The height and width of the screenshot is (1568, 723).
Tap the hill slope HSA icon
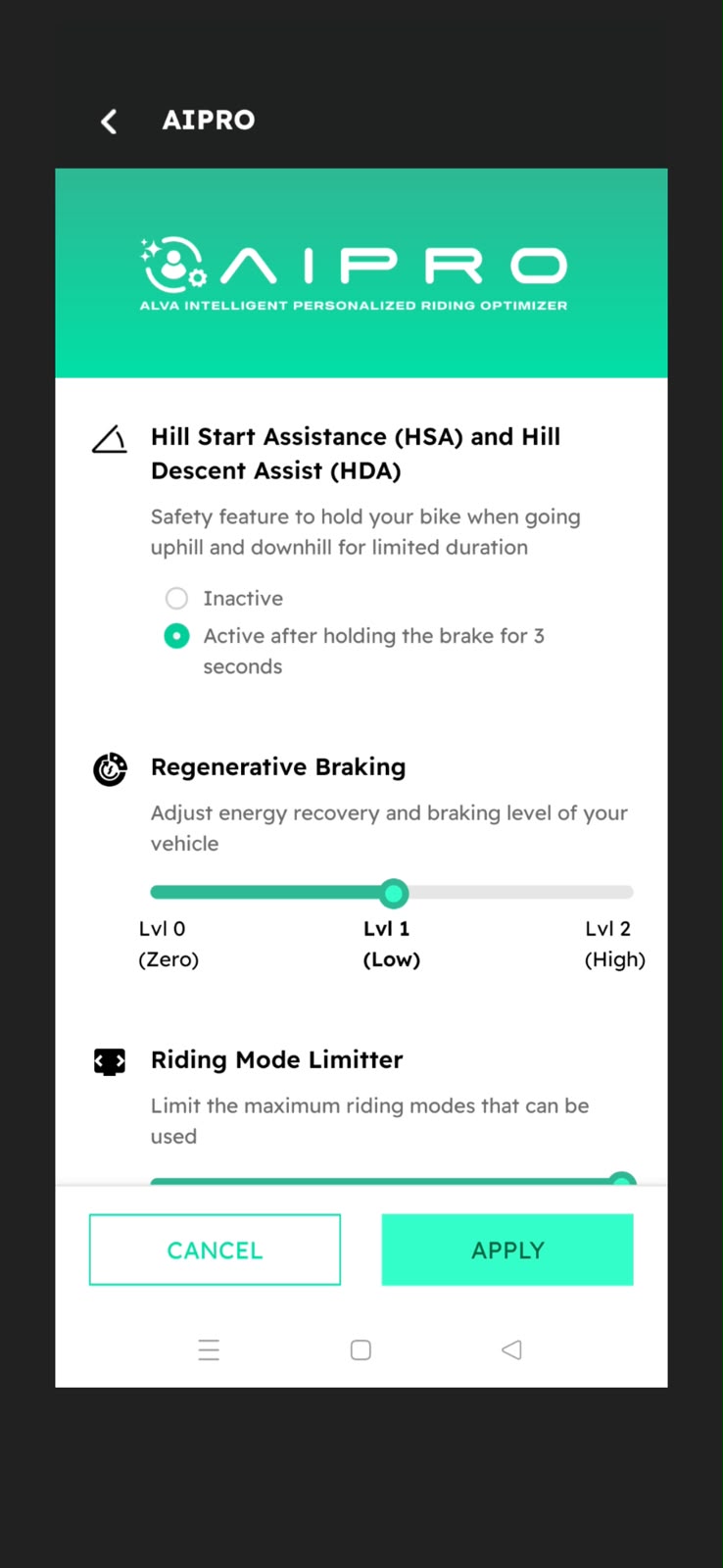point(110,439)
